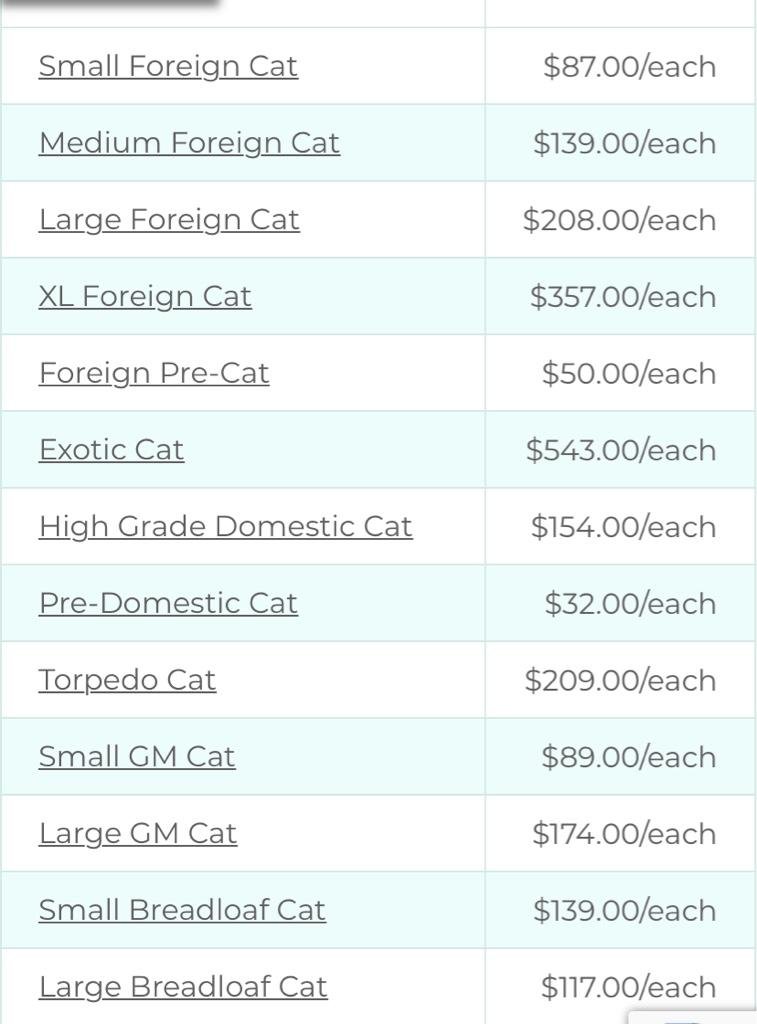Open the Large Breadloaf Cat link
The height and width of the screenshot is (1024, 757).
[x=183, y=987]
